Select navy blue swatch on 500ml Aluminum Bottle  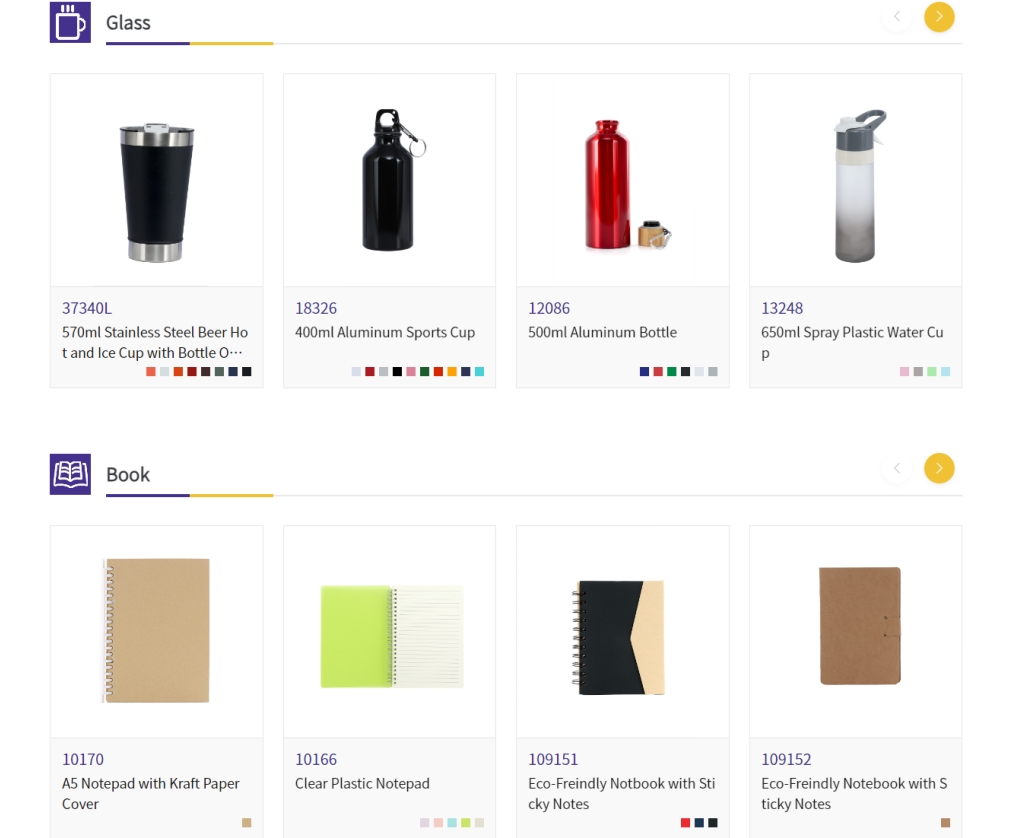pos(645,372)
